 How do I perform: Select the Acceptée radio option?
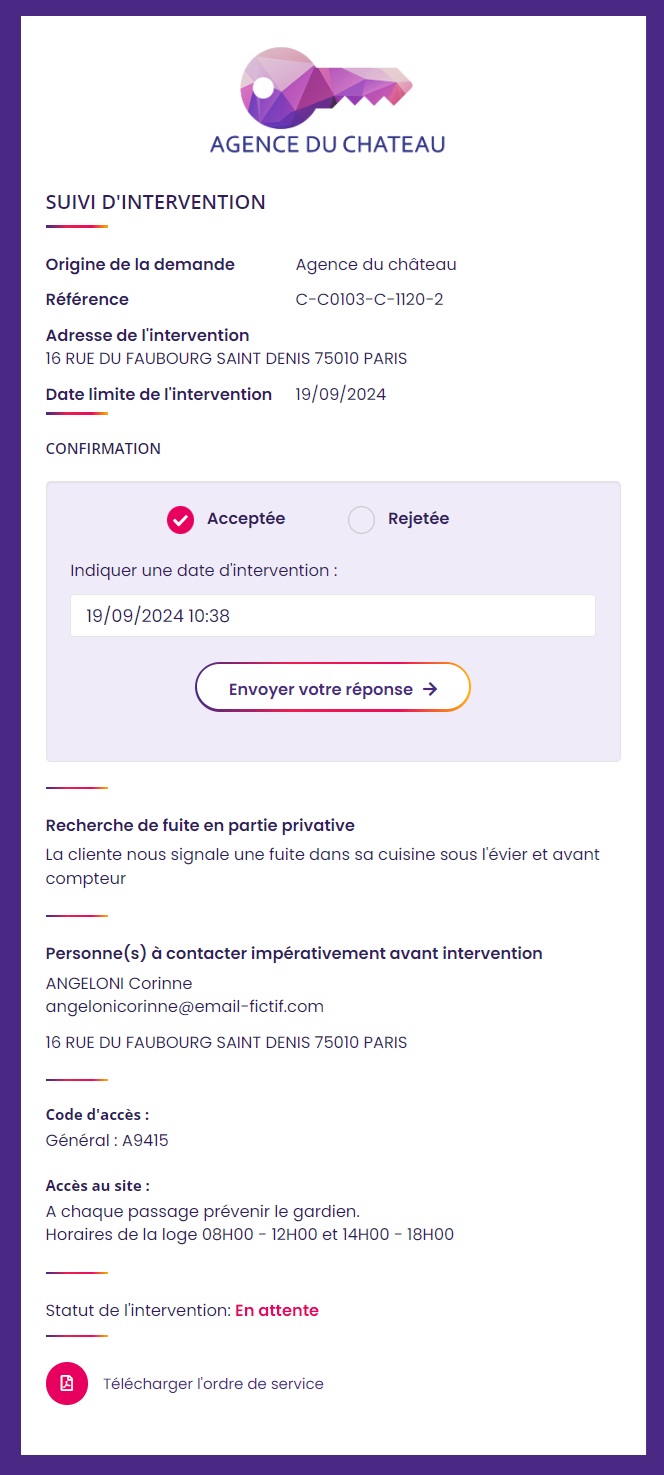click(x=227, y=519)
